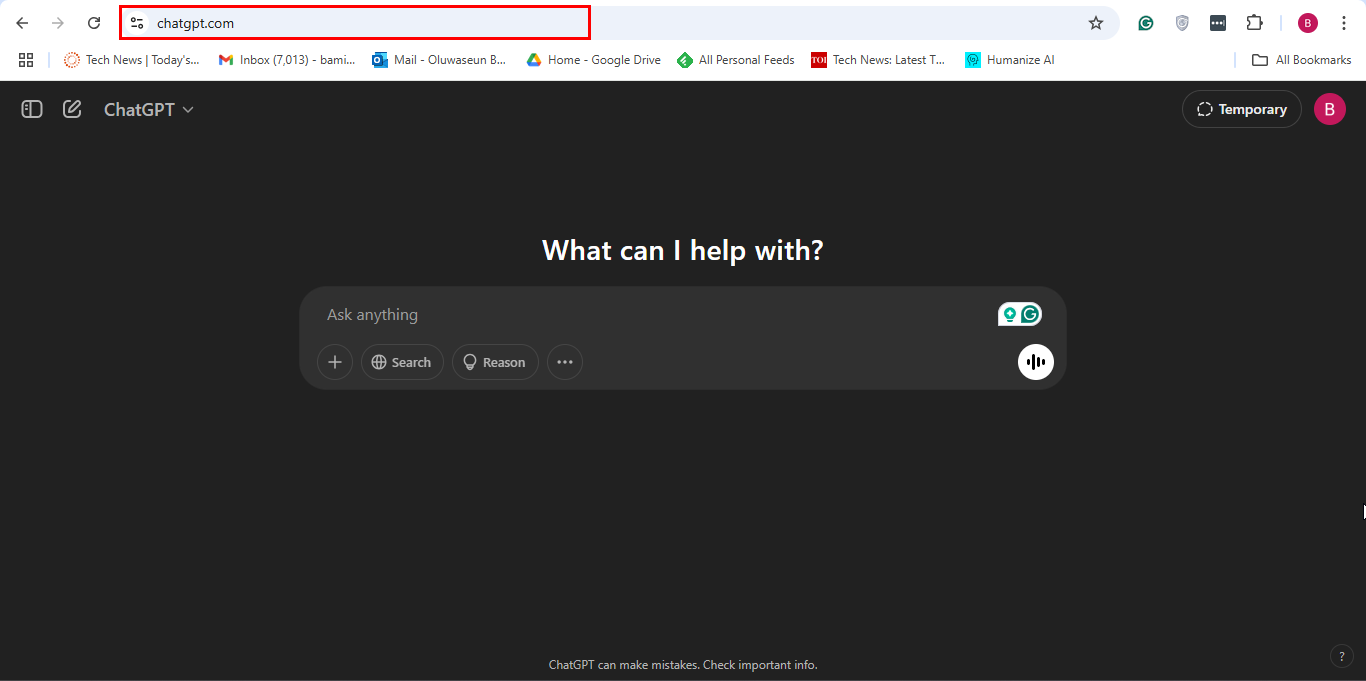Open the Outlook Mail bookmark
The width and height of the screenshot is (1366, 681).
pos(439,60)
